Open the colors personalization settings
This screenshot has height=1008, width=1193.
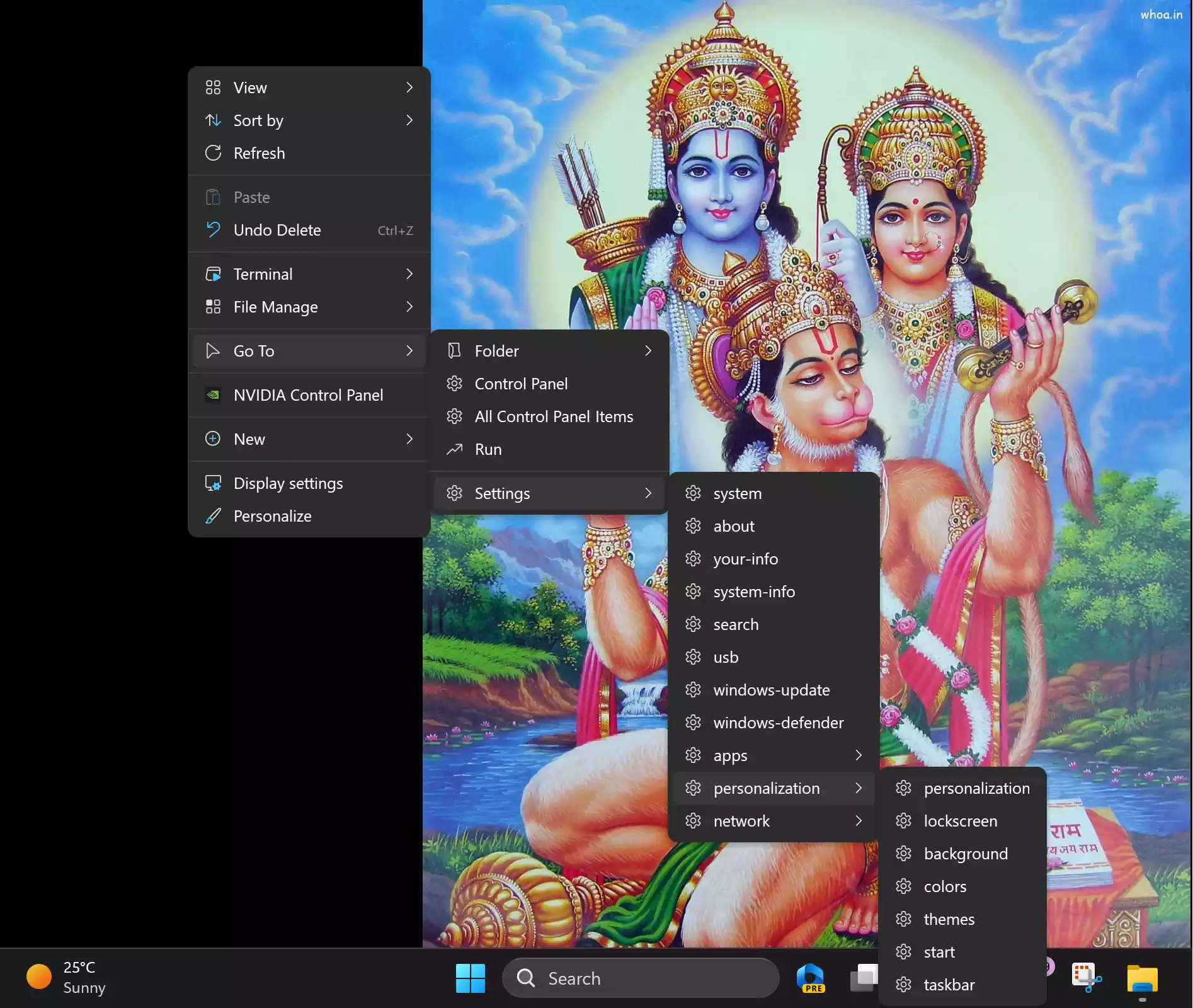pos(945,886)
